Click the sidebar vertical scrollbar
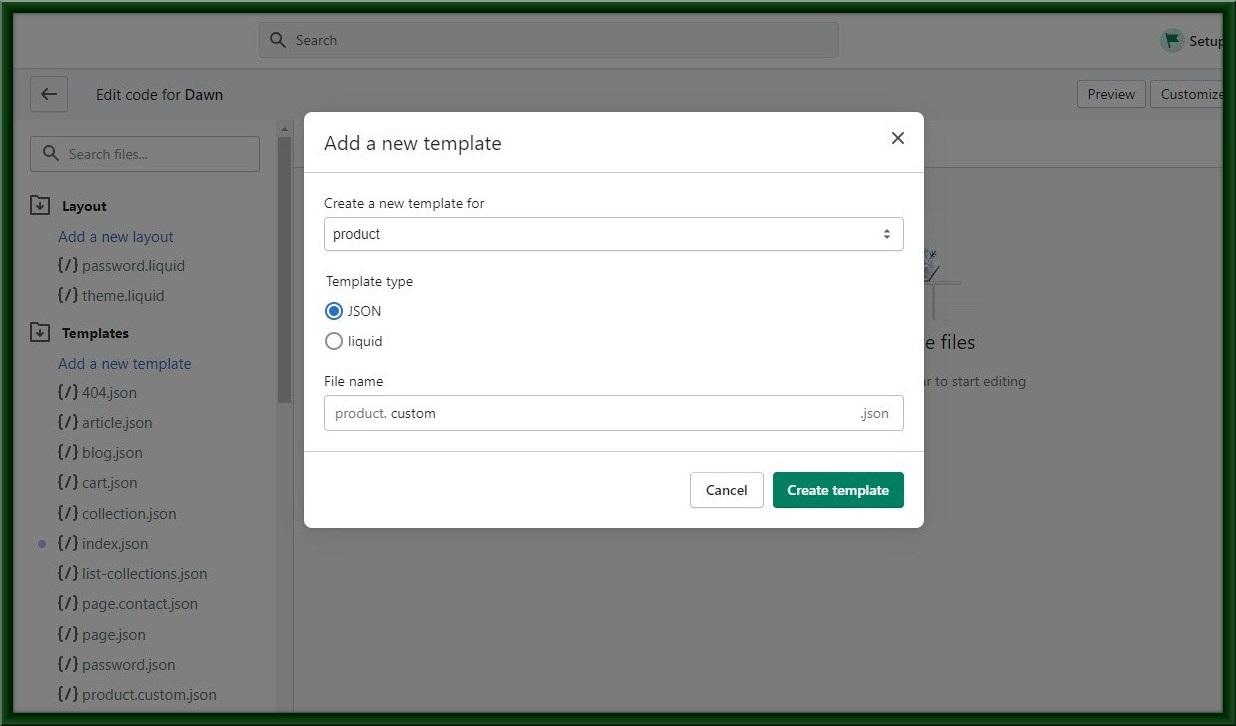 (x=284, y=270)
